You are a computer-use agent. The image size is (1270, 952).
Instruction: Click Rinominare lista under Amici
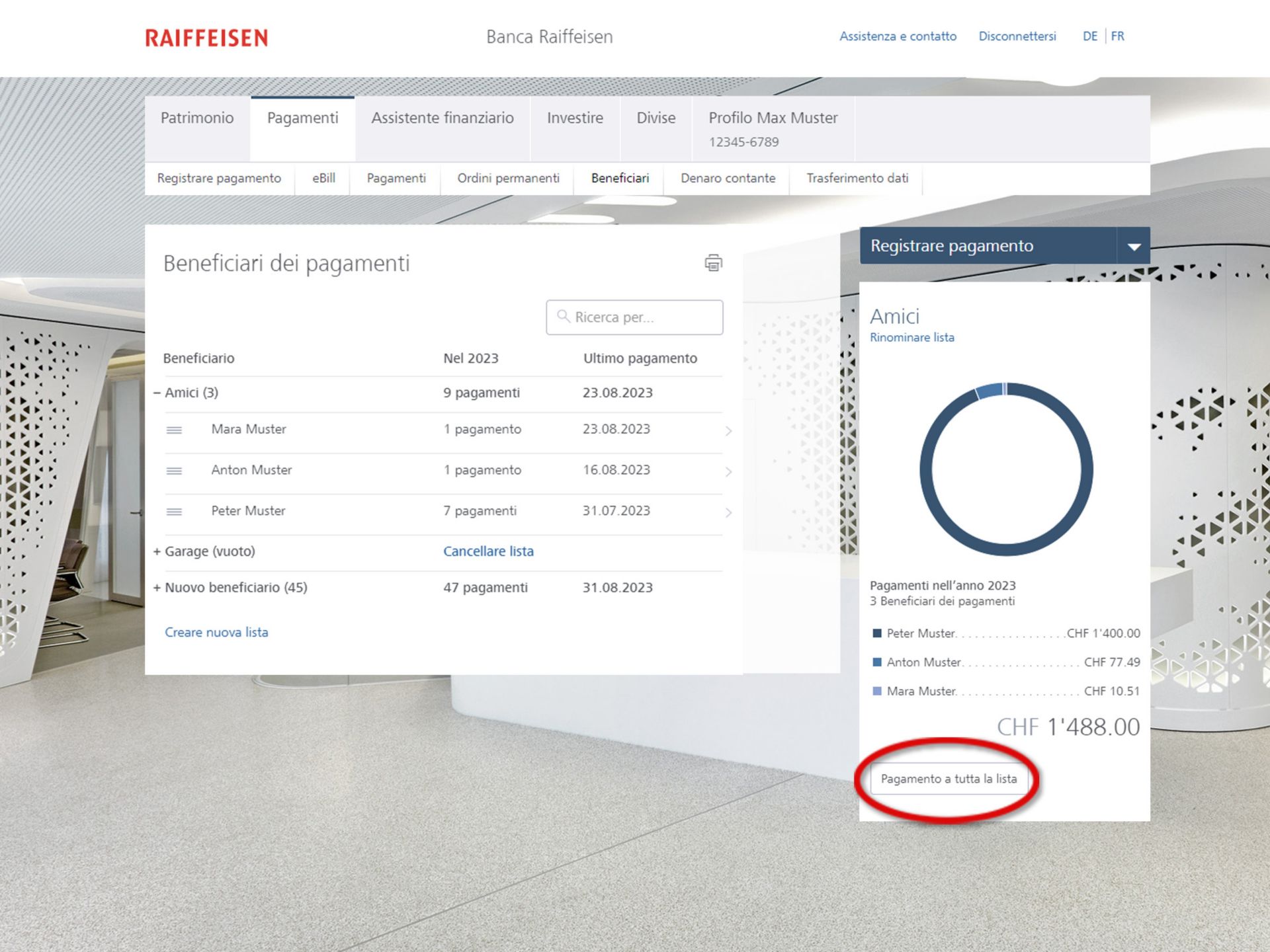pos(912,337)
